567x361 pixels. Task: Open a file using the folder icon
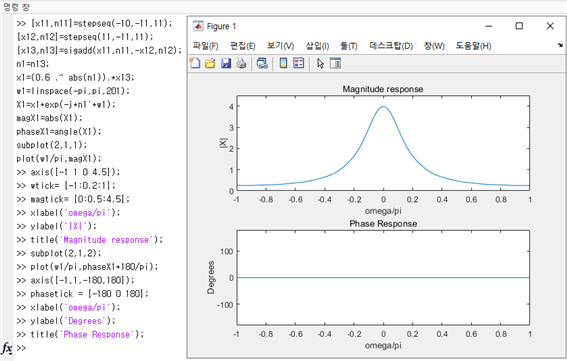click(x=210, y=64)
